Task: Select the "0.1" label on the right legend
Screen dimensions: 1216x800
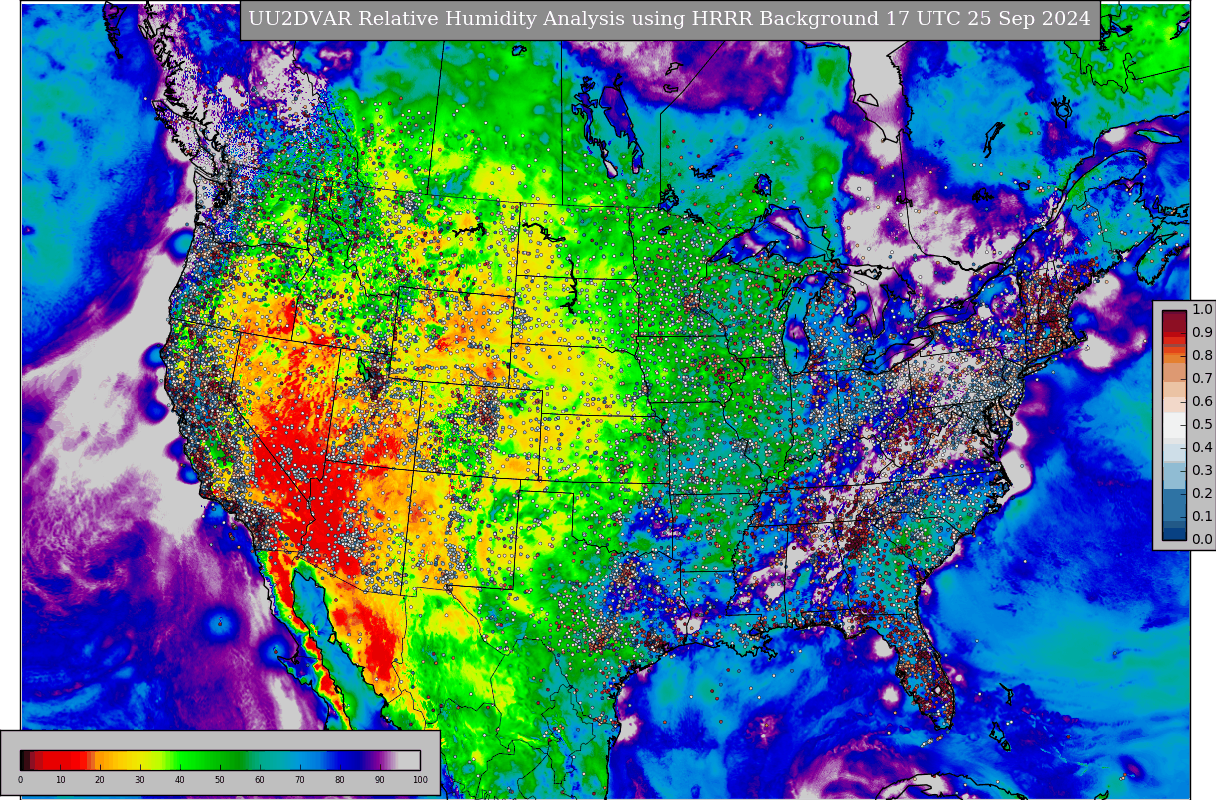Action: [x=1202, y=517]
